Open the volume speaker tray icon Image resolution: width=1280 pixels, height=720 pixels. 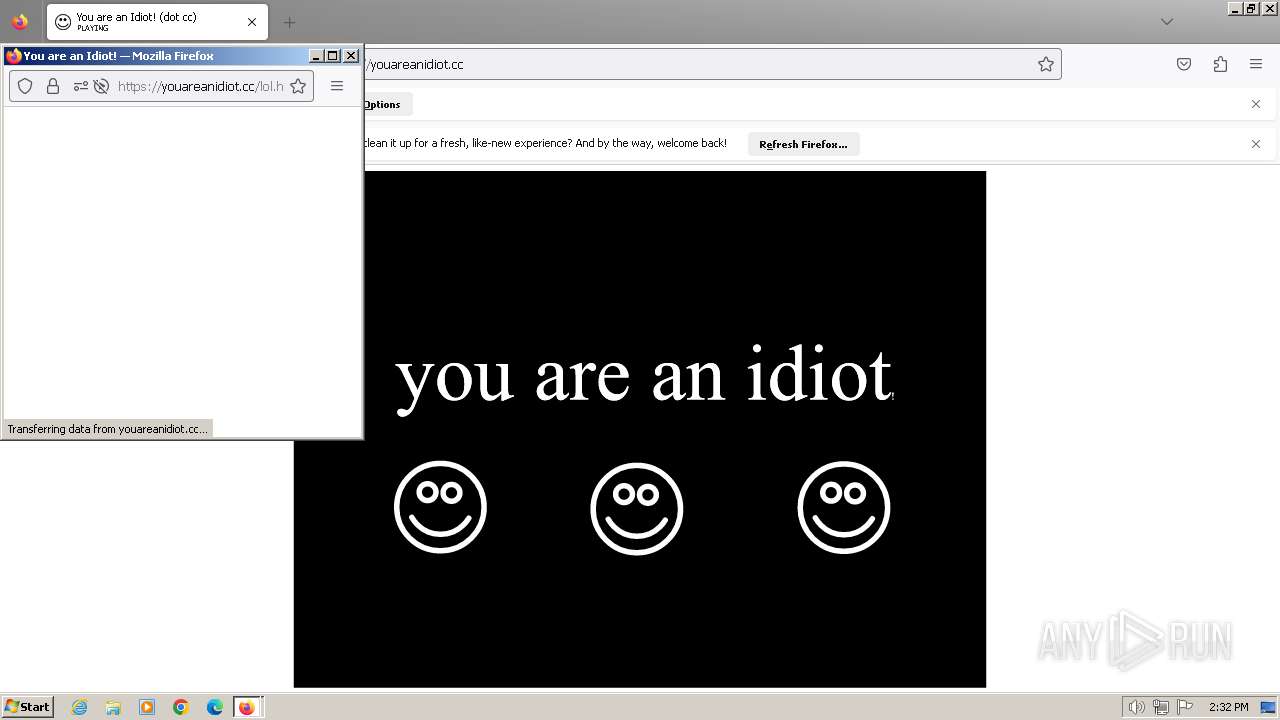click(x=1137, y=707)
